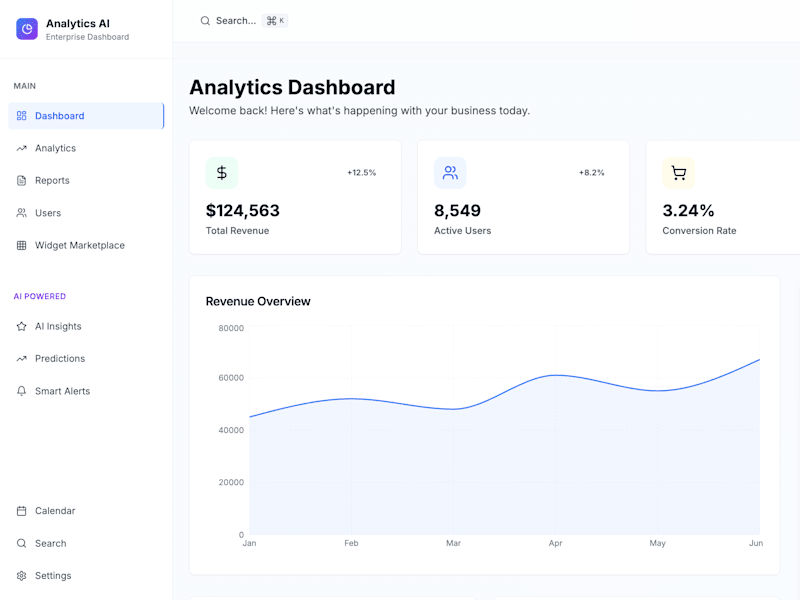Open the Reports section

[86, 181]
